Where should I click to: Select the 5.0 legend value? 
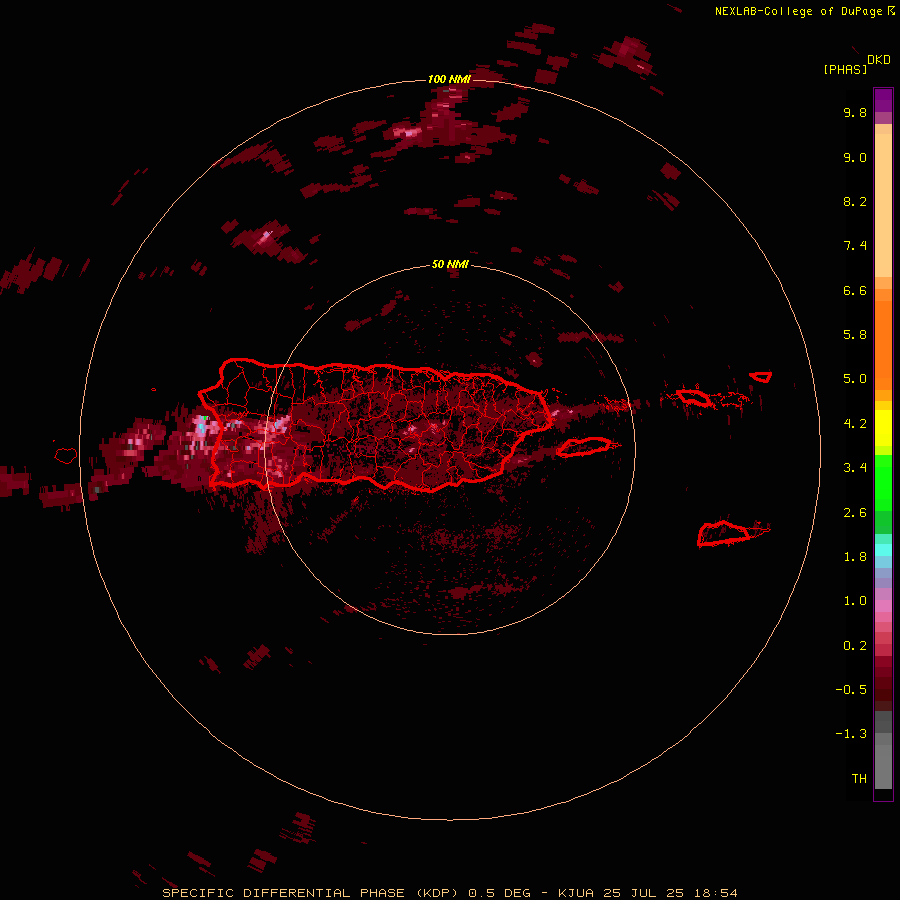[855, 379]
